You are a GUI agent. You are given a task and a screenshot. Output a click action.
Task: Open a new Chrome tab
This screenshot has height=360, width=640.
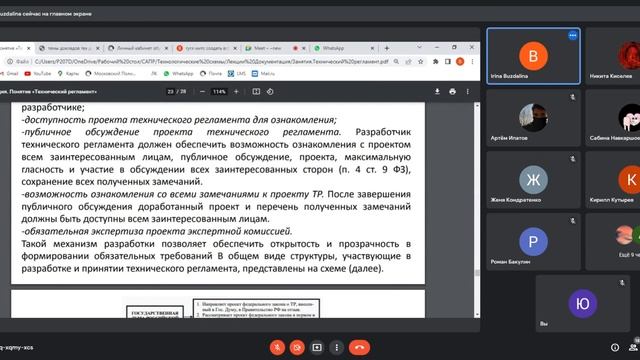coord(387,48)
